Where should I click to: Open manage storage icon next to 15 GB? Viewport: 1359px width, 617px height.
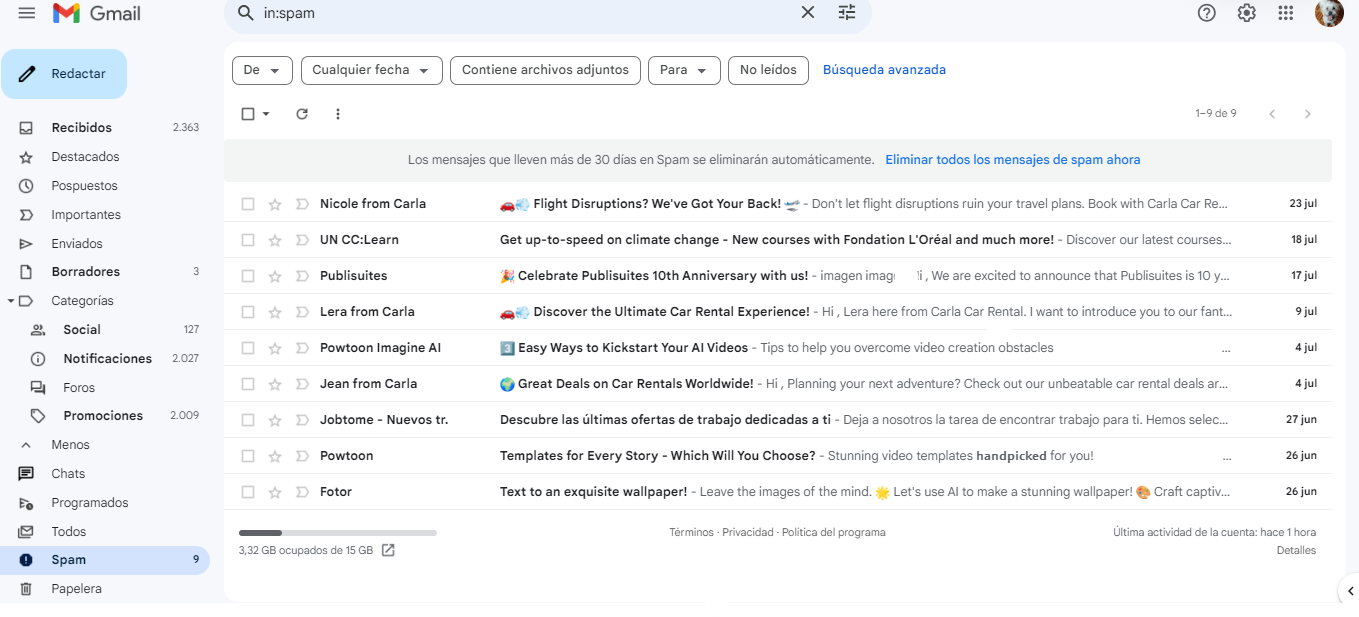coord(388,550)
